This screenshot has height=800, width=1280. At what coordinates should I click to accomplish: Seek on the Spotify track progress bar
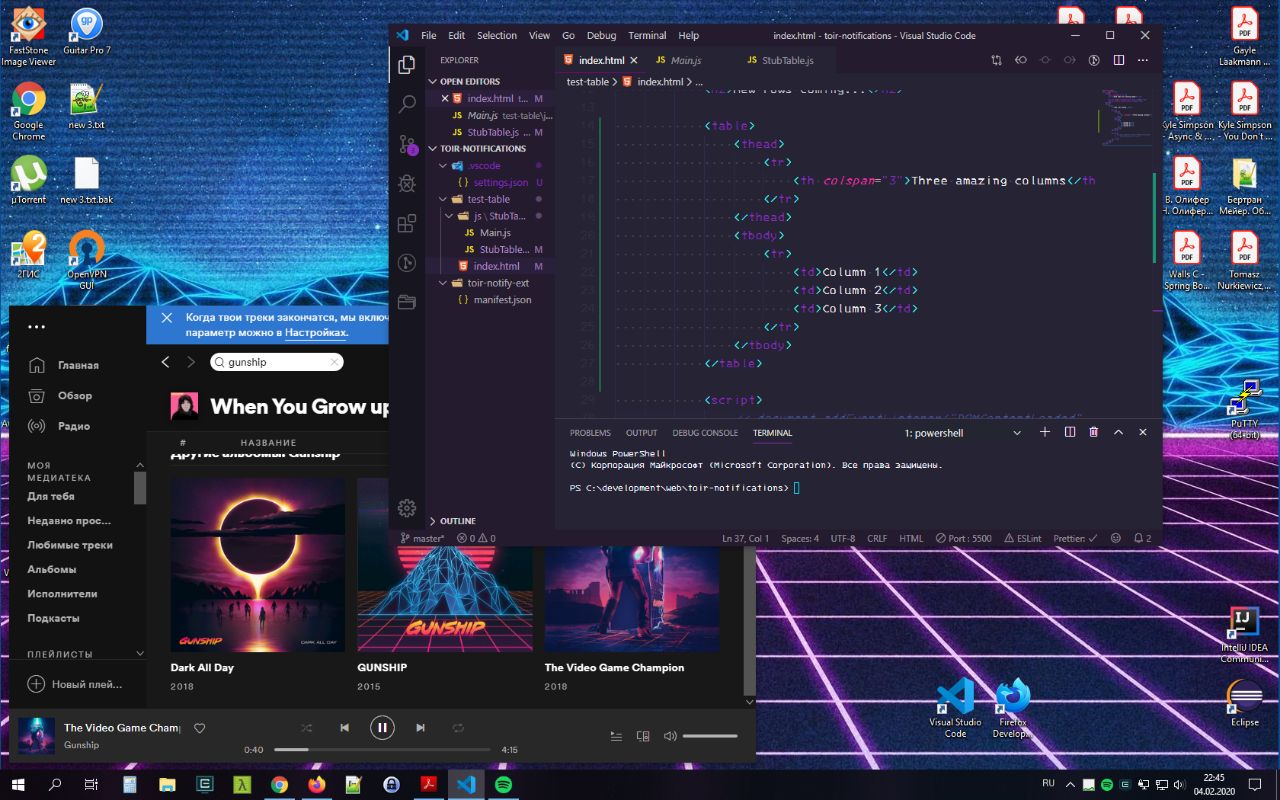point(382,750)
